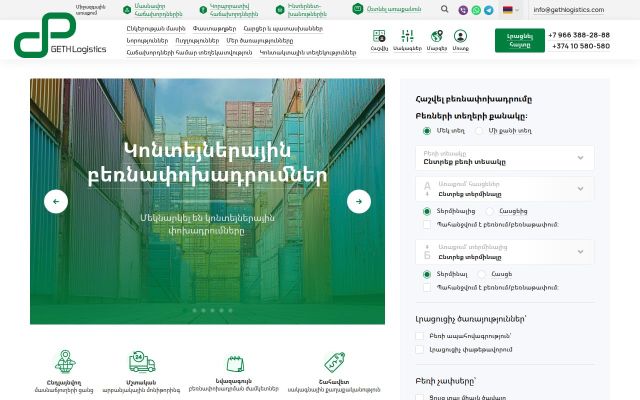Open the cargo type dropdown Ընտրեք բեռի տեսակը
The image size is (640, 400).
pyautogui.click(x=504, y=158)
